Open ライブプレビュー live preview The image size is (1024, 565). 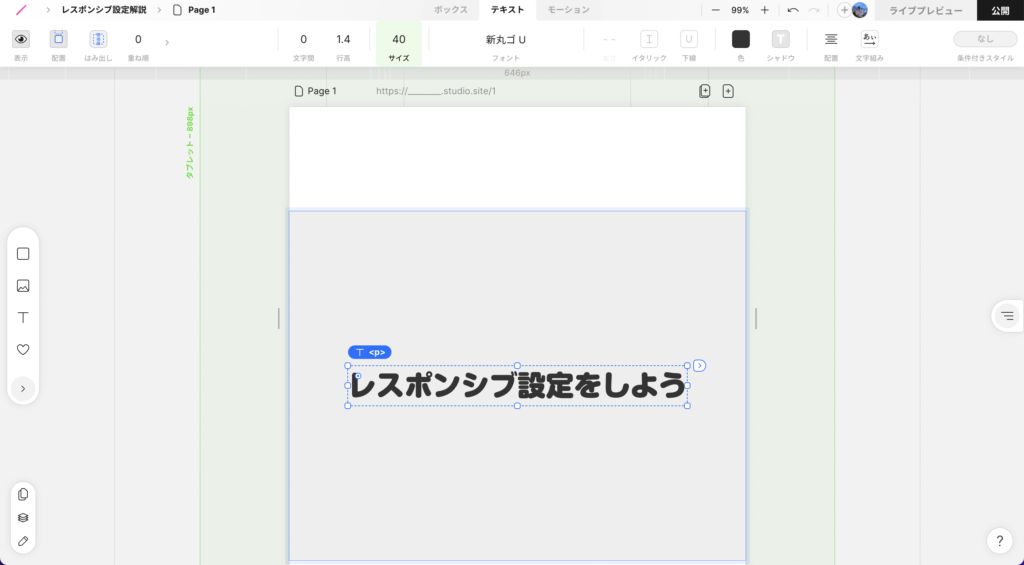[x=925, y=10]
